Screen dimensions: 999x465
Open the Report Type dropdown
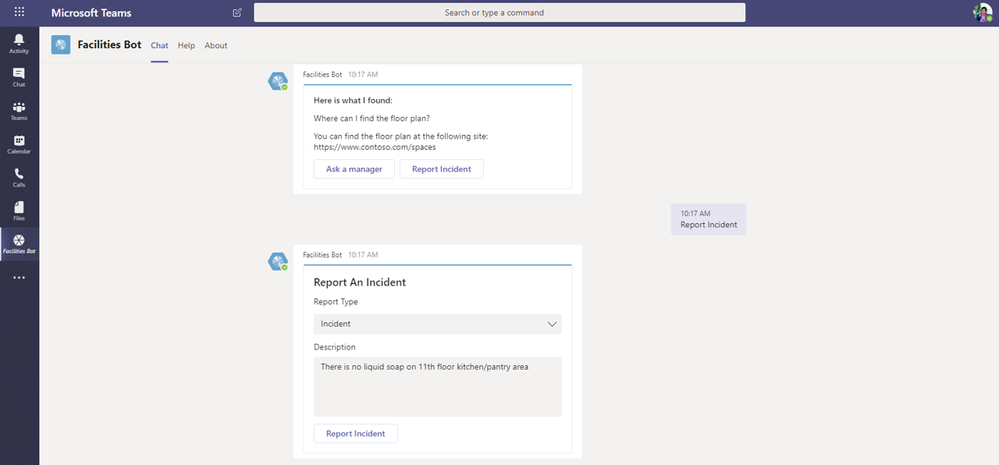(438, 324)
